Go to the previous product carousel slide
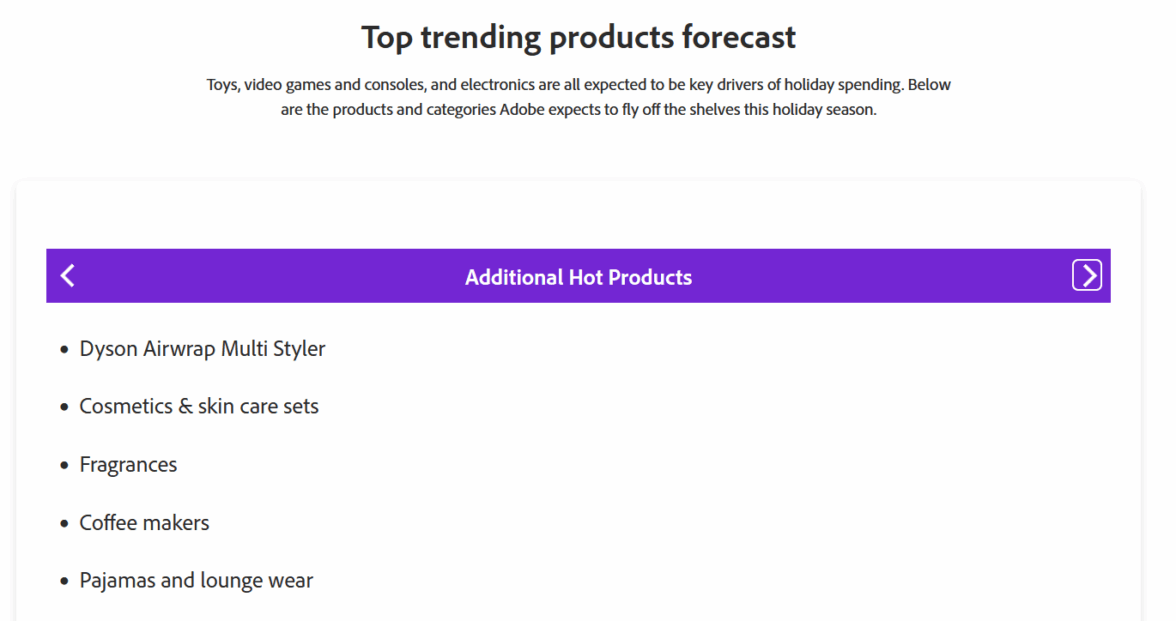Image resolution: width=1176 pixels, height=621 pixels. click(x=68, y=276)
